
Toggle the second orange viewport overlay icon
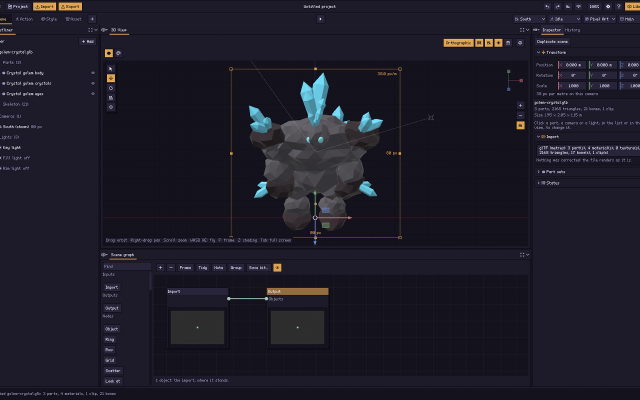(x=489, y=43)
